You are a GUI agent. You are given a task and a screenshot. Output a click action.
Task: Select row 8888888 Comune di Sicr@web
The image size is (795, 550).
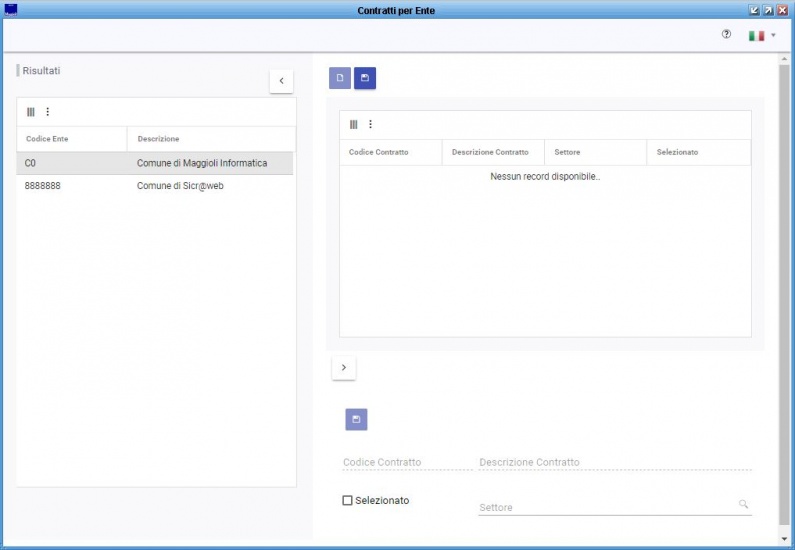point(155,186)
